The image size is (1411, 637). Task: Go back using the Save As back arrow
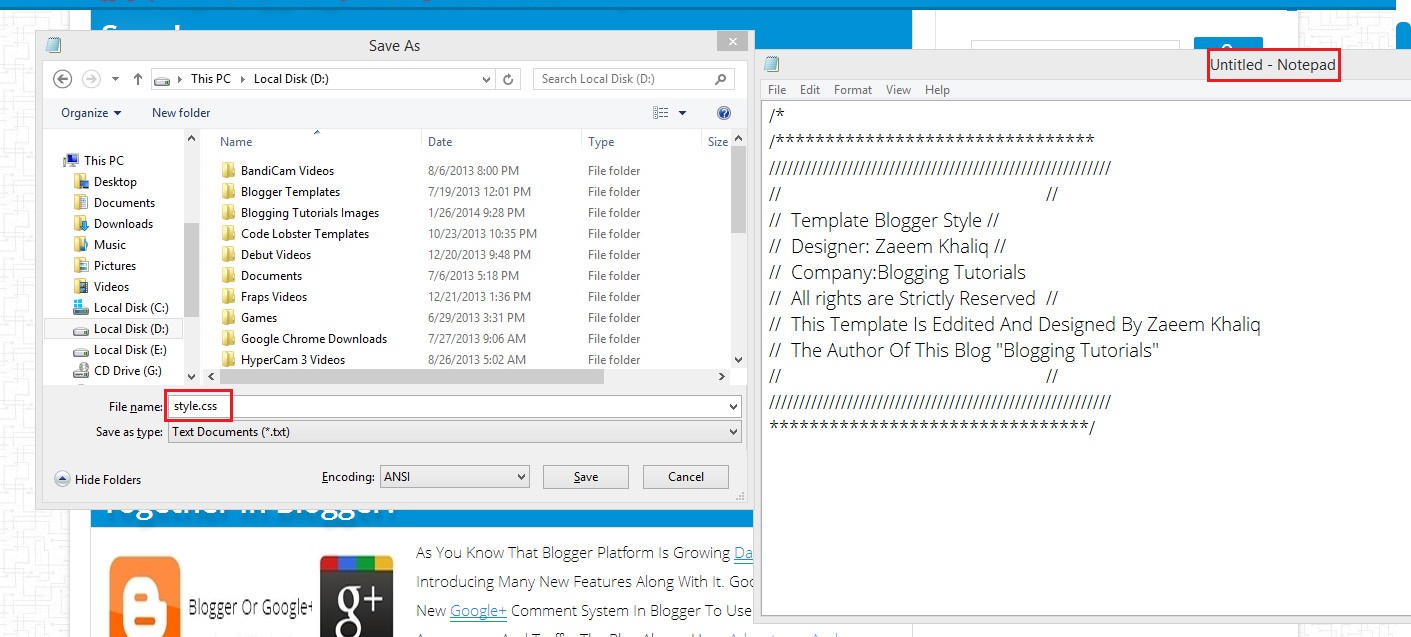click(x=62, y=79)
